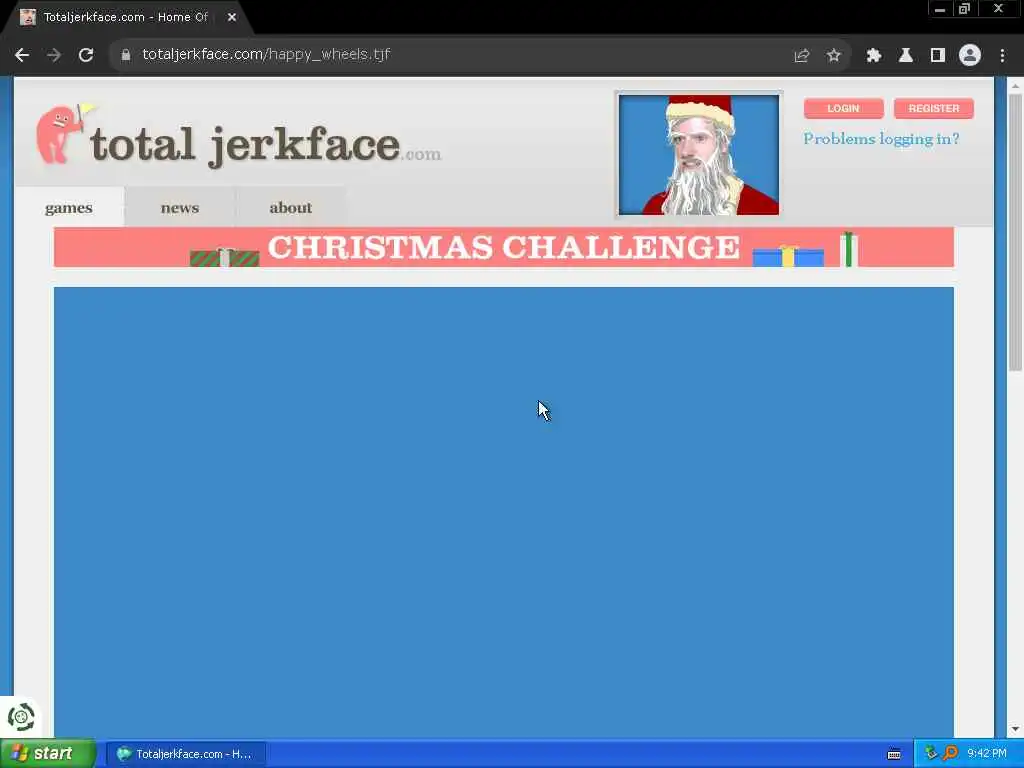Screen dimensions: 1024x768
Task: Click the scrollbar down arrow
Action: click(x=1015, y=729)
